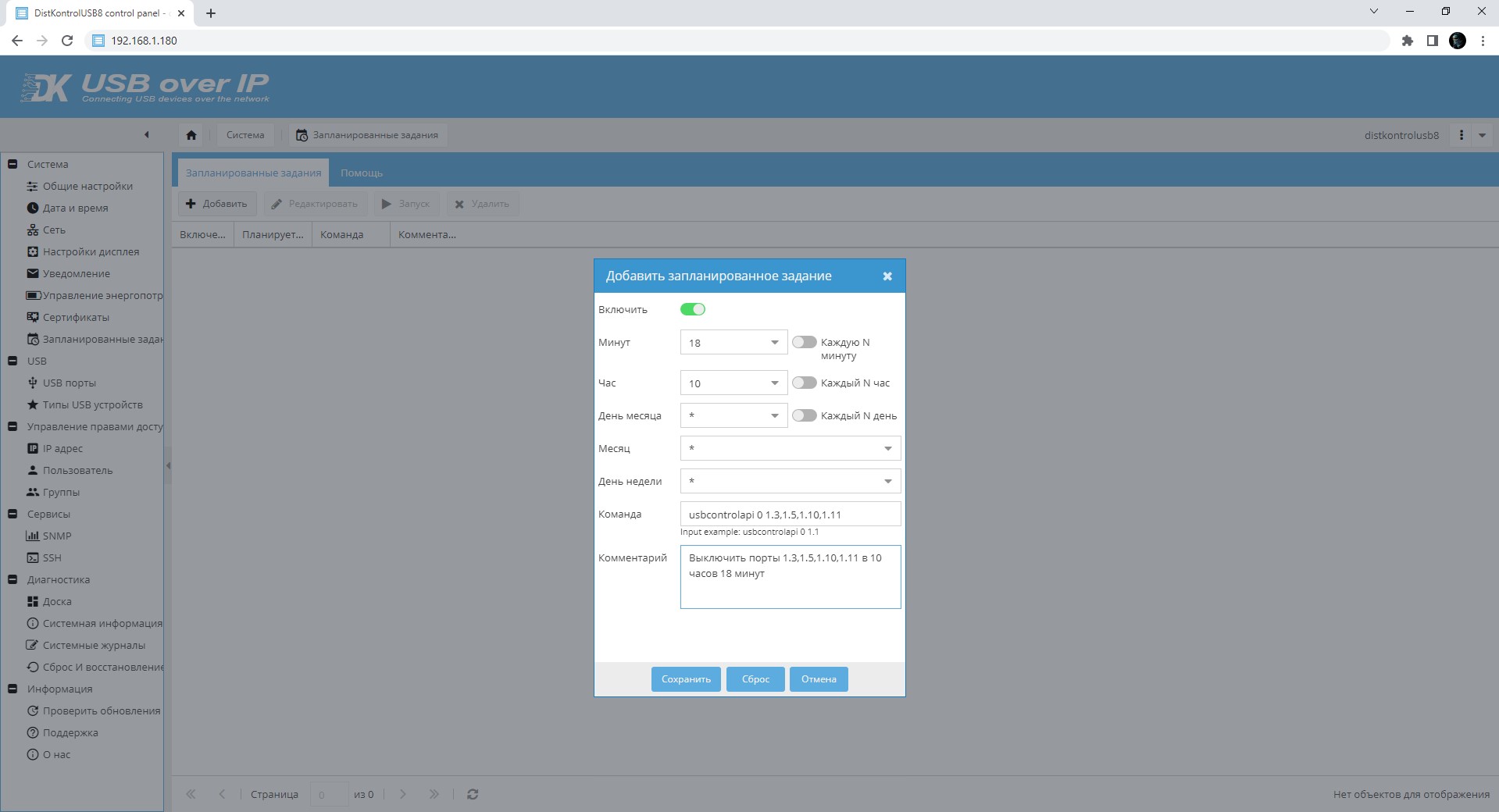Switch to Помощь tab
Viewport: 1499px width, 812px height.
pos(362,173)
